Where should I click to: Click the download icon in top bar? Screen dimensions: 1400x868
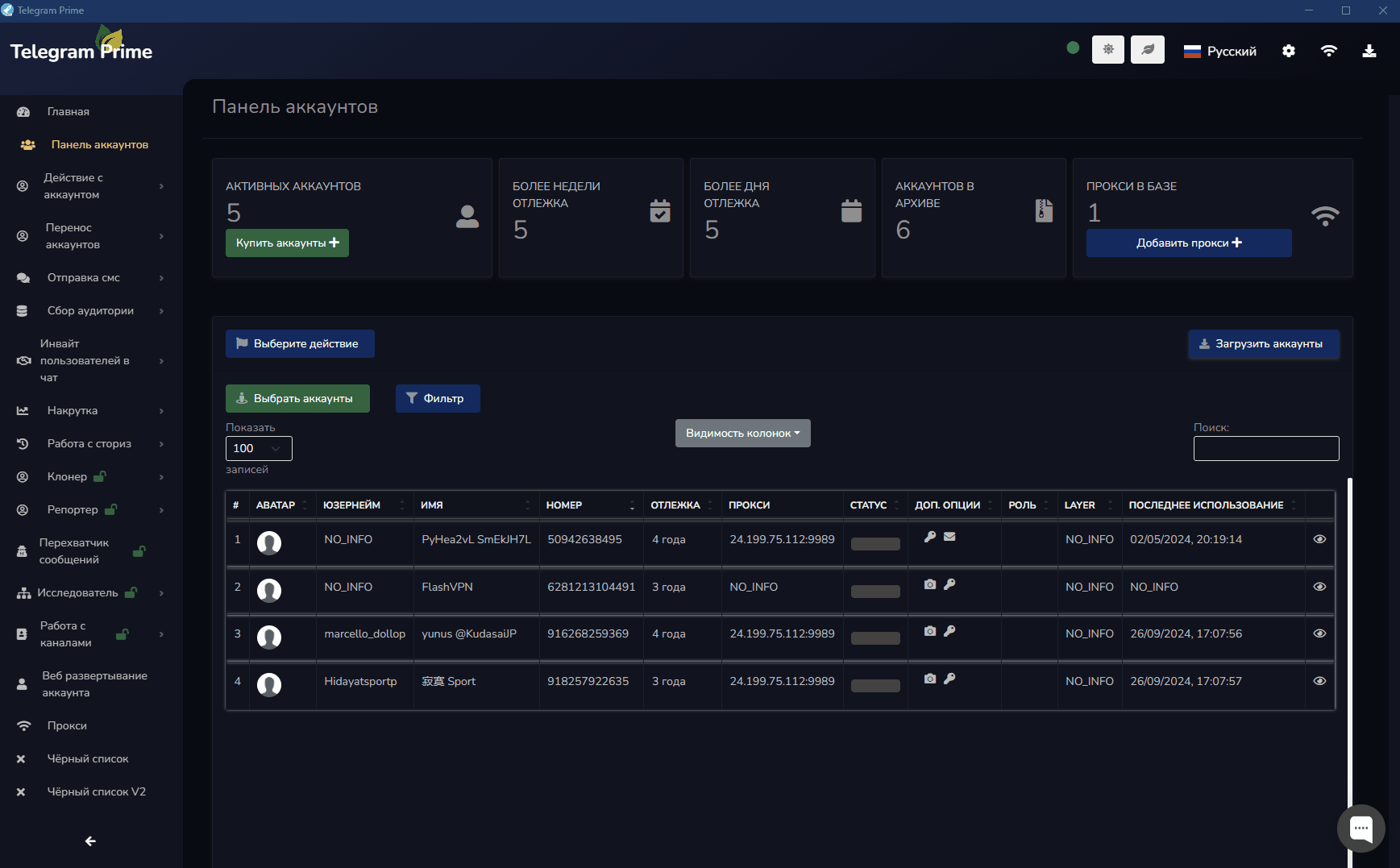[1369, 51]
